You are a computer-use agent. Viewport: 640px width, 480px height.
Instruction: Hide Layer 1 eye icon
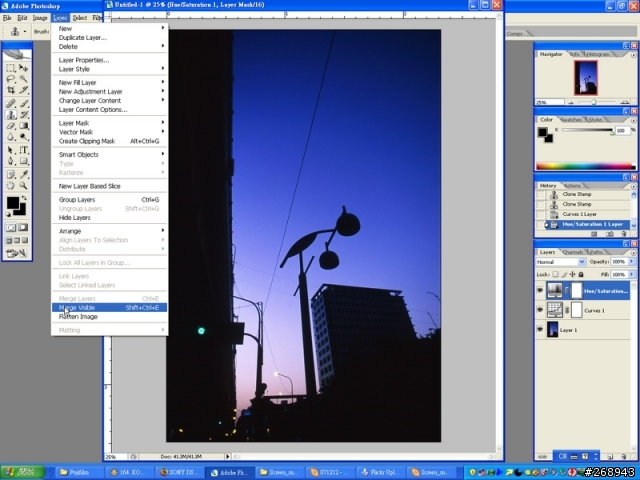[540, 329]
